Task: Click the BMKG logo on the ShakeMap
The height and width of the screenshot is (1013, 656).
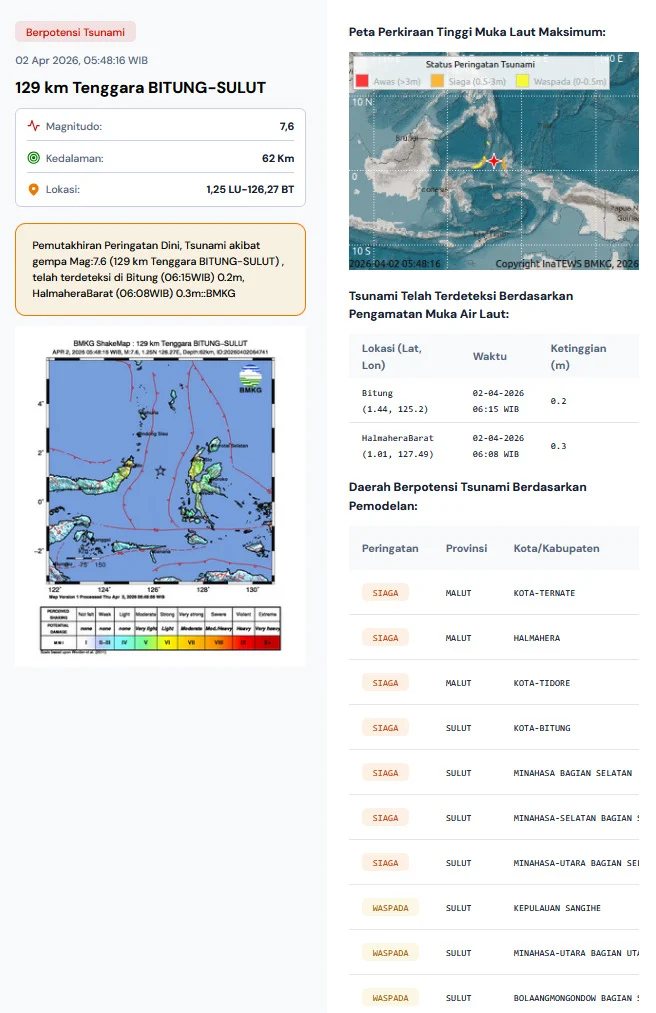Action: (x=250, y=381)
